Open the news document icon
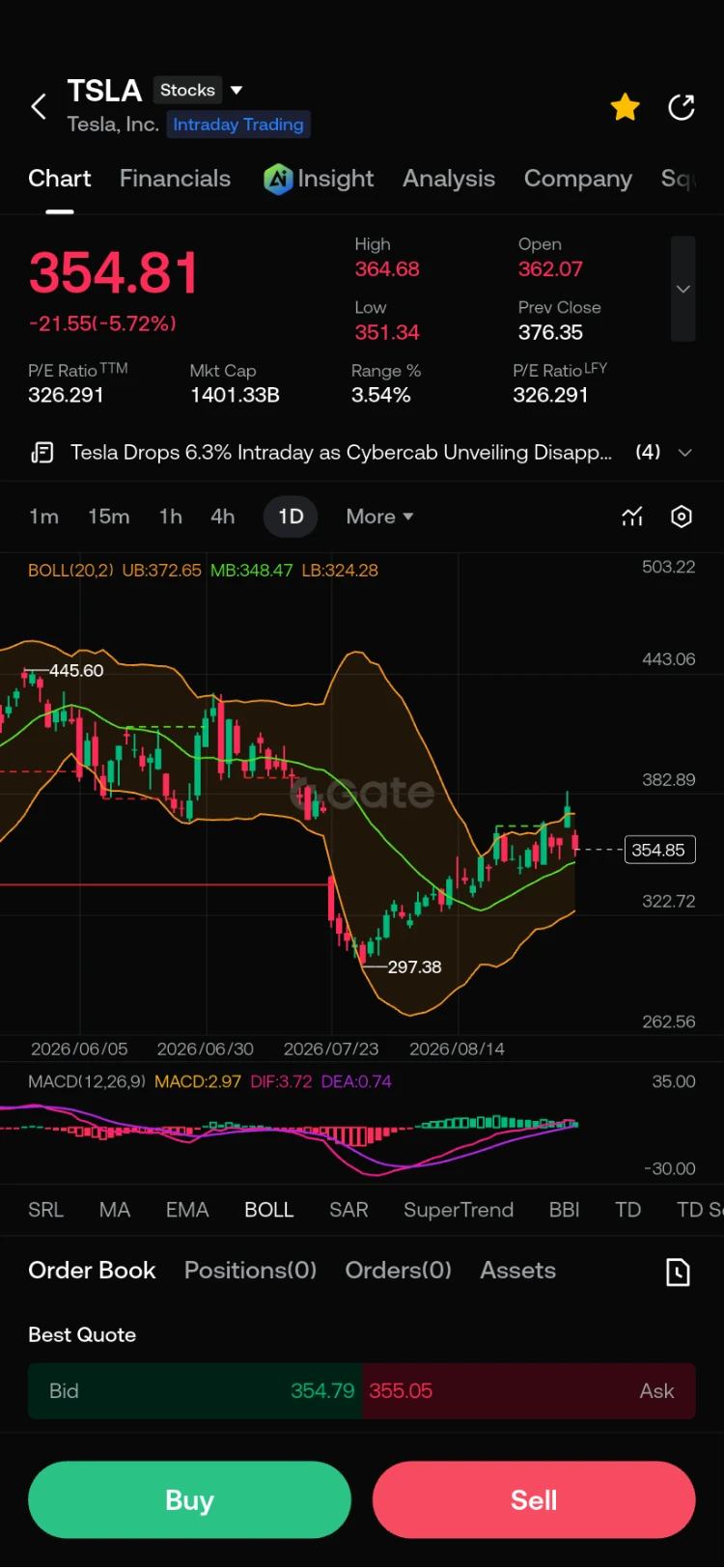724x1568 pixels. click(x=42, y=452)
